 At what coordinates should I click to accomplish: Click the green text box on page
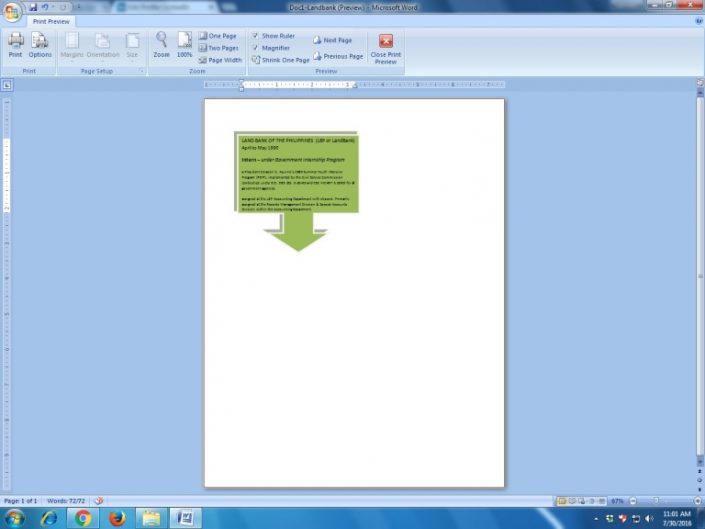coord(297,173)
